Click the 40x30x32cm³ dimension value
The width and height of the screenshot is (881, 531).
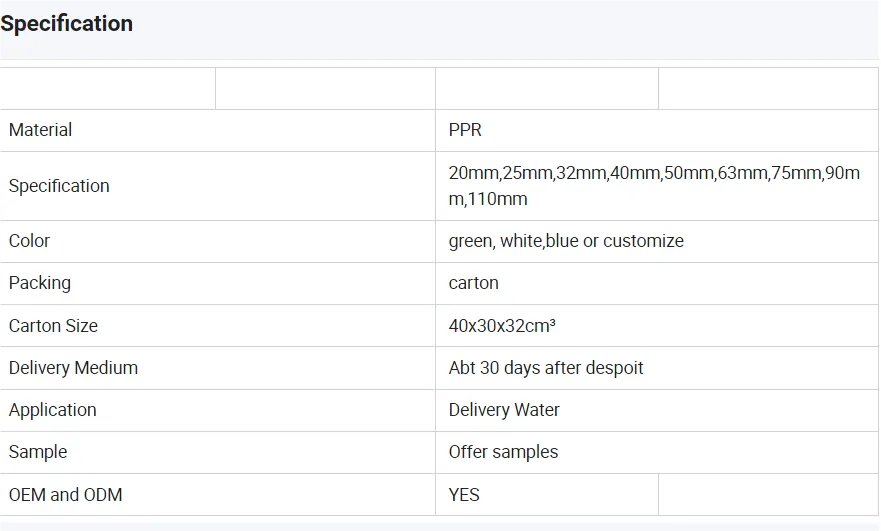502,326
